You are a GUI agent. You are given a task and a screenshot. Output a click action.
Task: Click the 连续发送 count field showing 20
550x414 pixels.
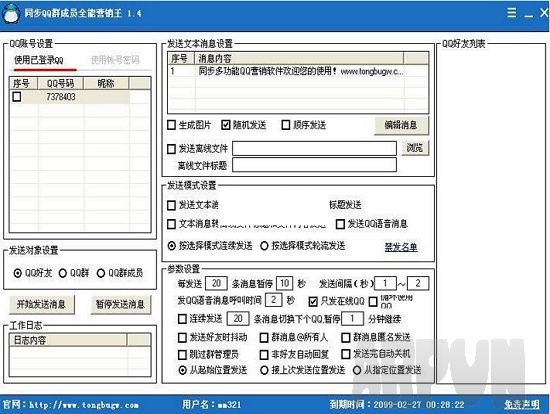(x=238, y=319)
